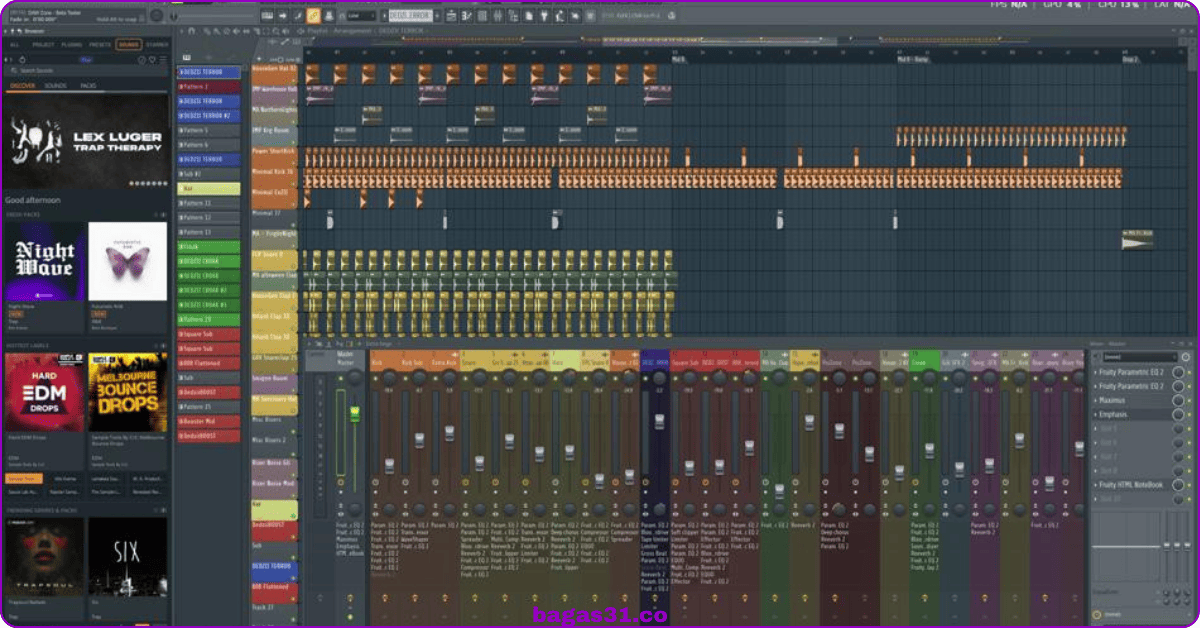This screenshot has width=1200, height=628.
Task: Move fader of track right of Freak
Action: (959, 469)
